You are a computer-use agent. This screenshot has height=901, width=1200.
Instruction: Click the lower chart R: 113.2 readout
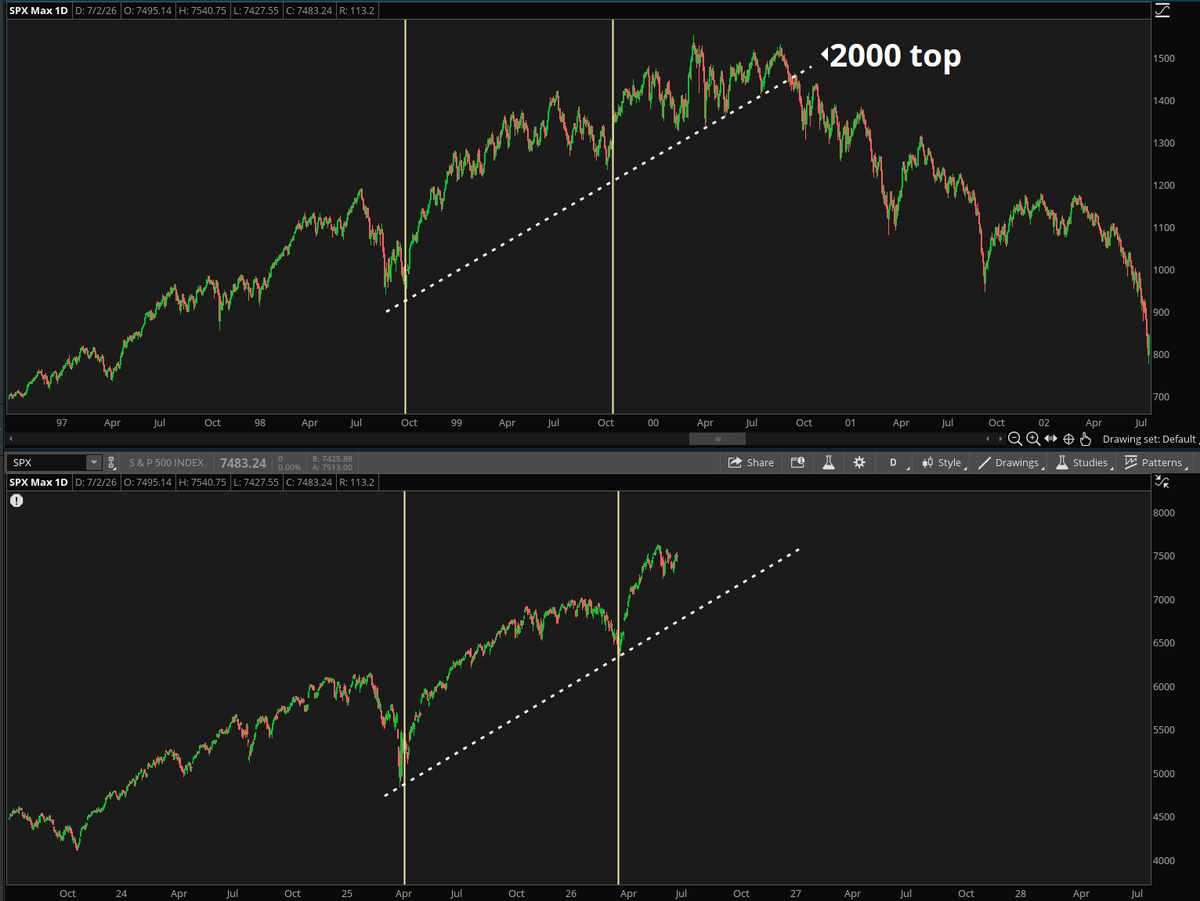[x=357, y=482]
